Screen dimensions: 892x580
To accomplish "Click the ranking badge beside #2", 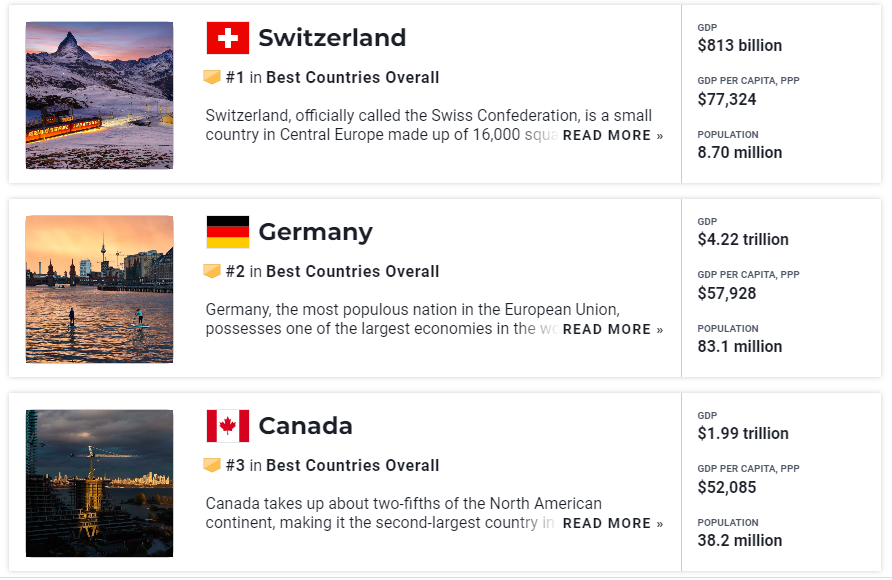I will tap(212, 271).
